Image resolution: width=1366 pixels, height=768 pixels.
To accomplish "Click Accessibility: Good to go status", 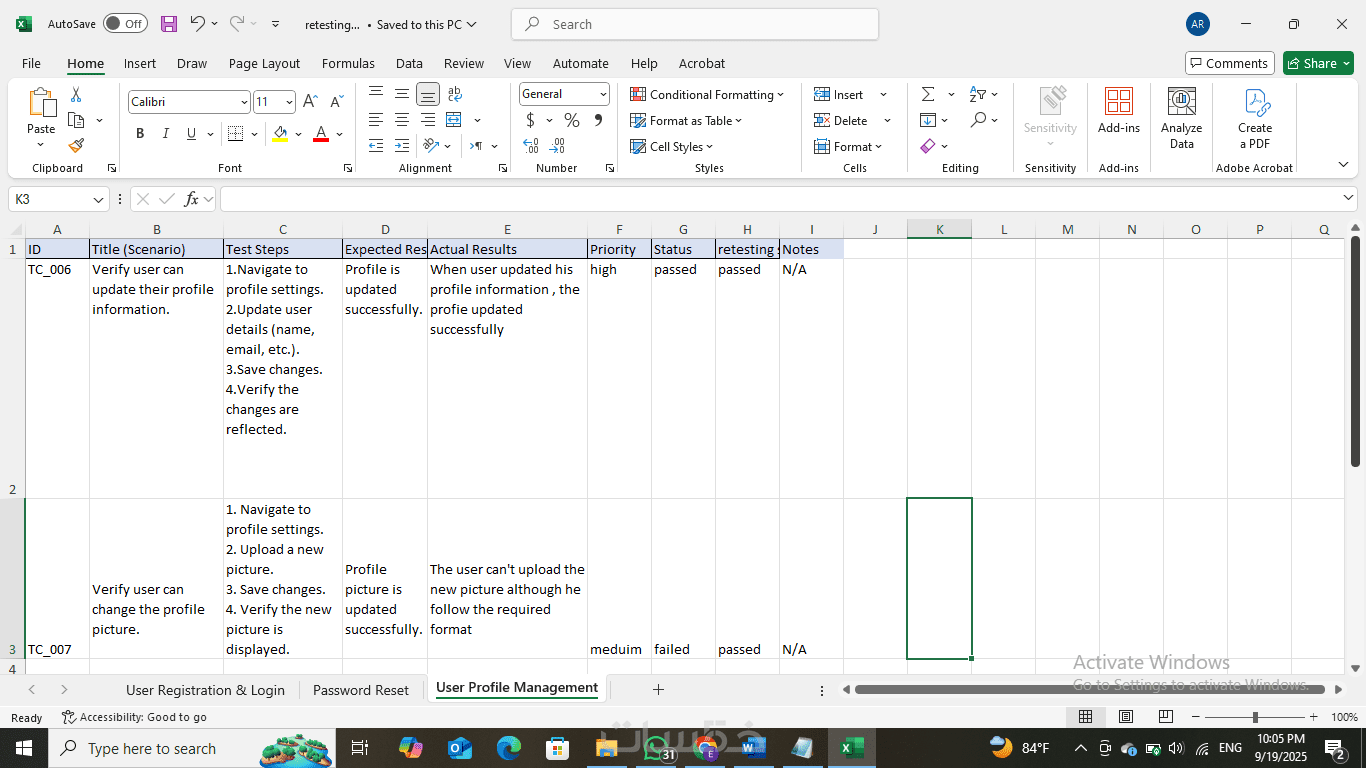I will click(x=134, y=717).
